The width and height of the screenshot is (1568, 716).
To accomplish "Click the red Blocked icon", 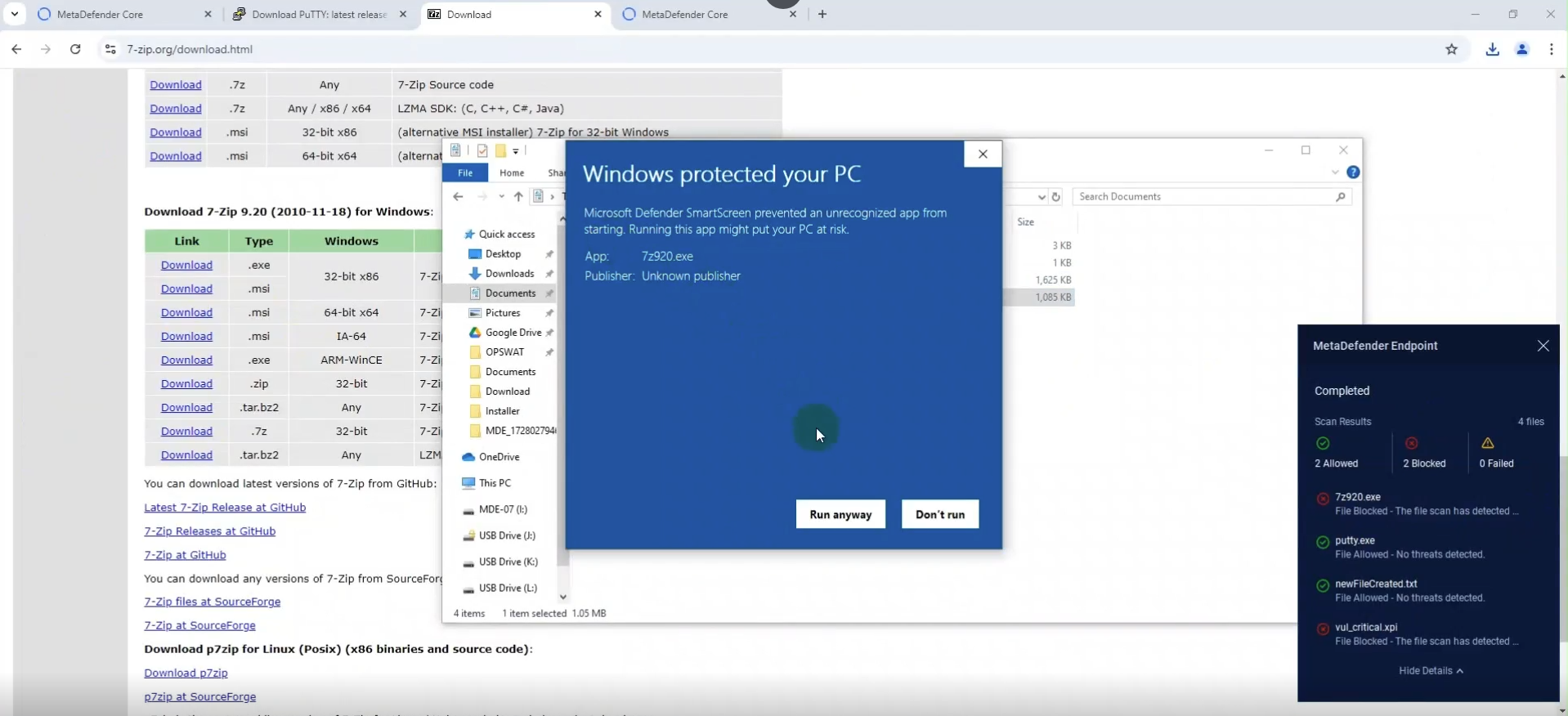I will 1411,443.
